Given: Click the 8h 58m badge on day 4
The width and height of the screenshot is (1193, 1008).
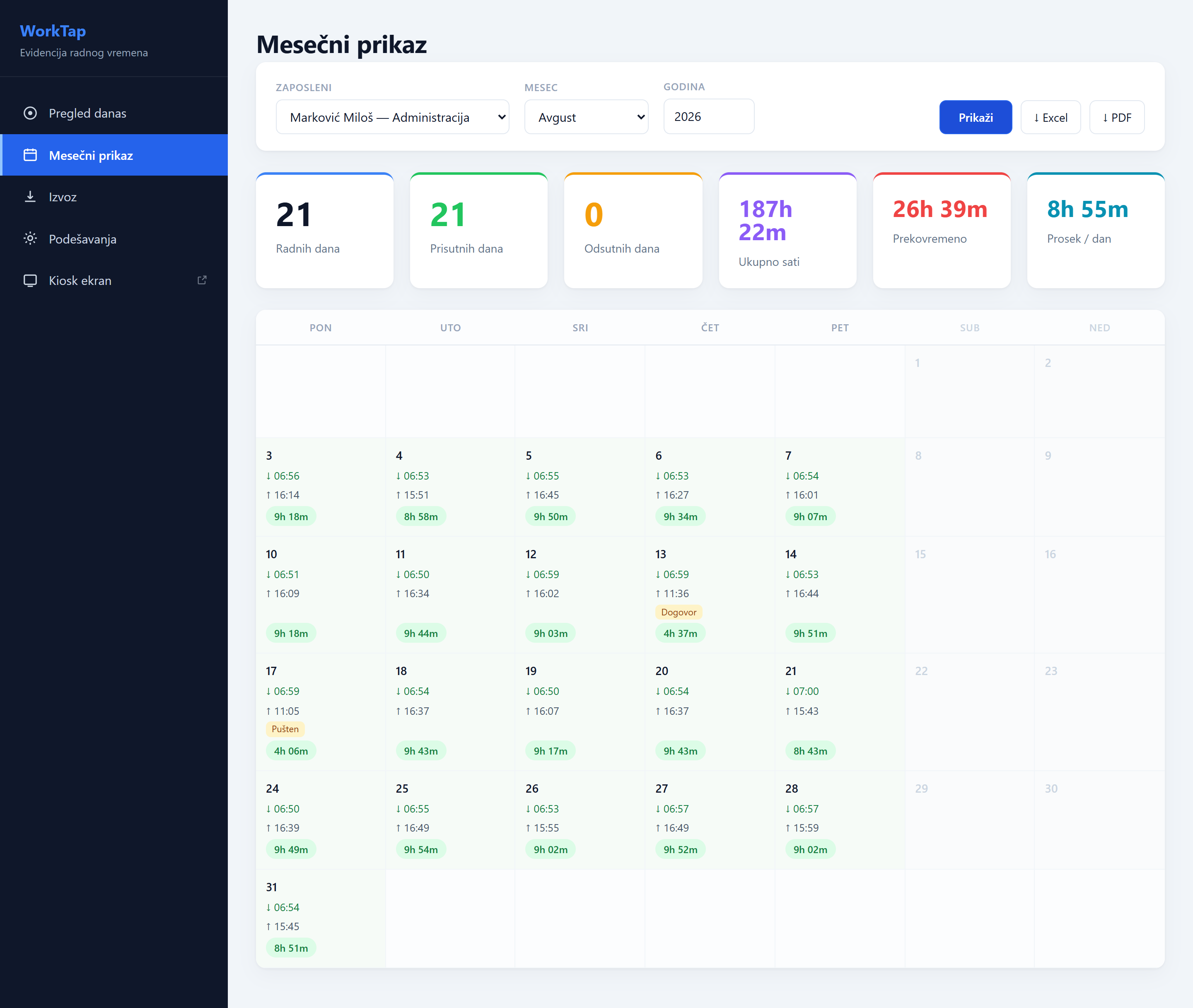Looking at the screenshot, I should click(421, 516).
